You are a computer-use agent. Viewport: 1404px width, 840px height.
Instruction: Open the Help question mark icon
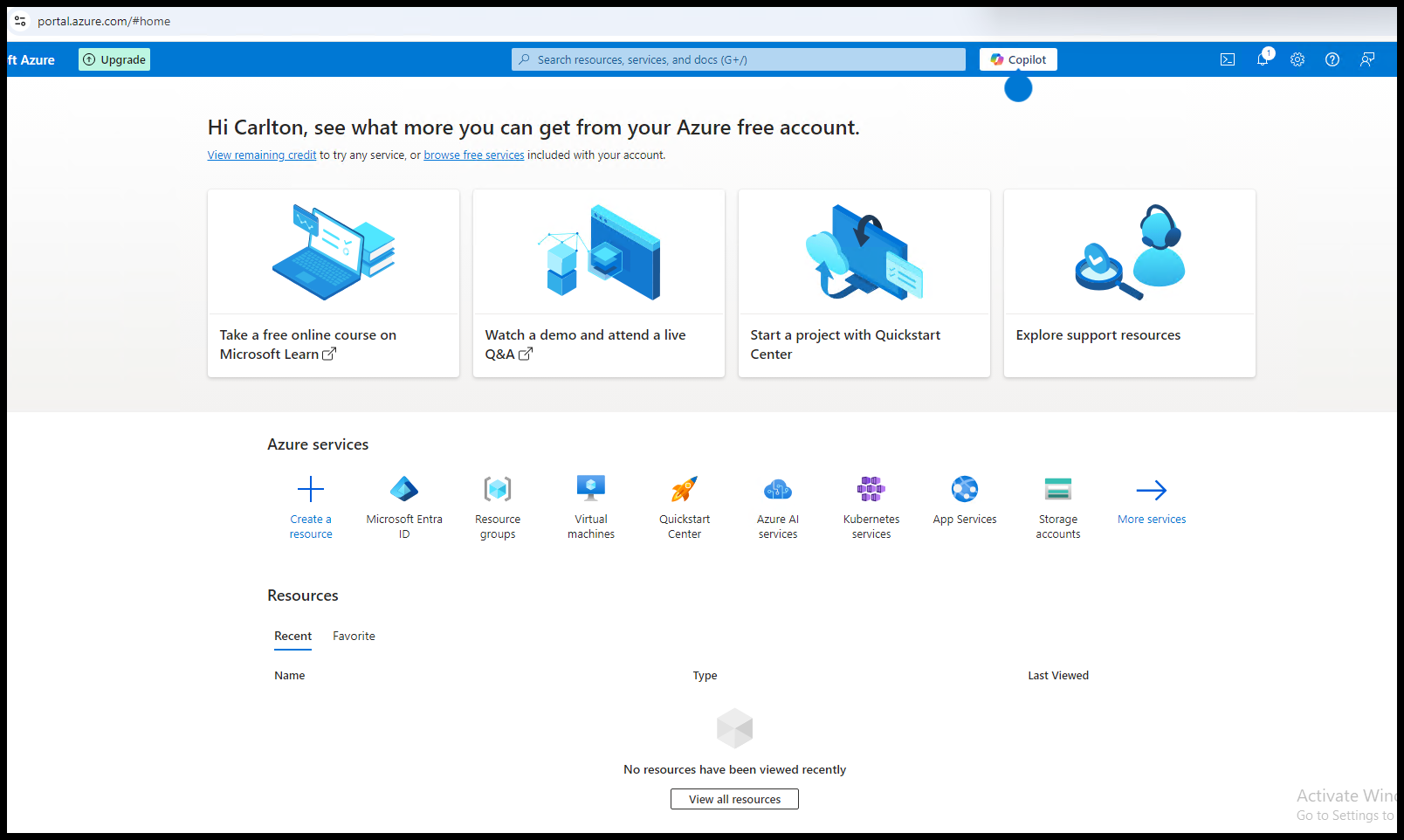click(1332, 59)
